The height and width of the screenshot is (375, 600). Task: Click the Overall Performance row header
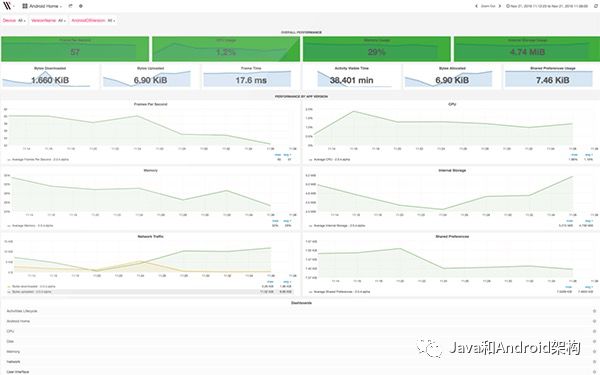(301, 33)
